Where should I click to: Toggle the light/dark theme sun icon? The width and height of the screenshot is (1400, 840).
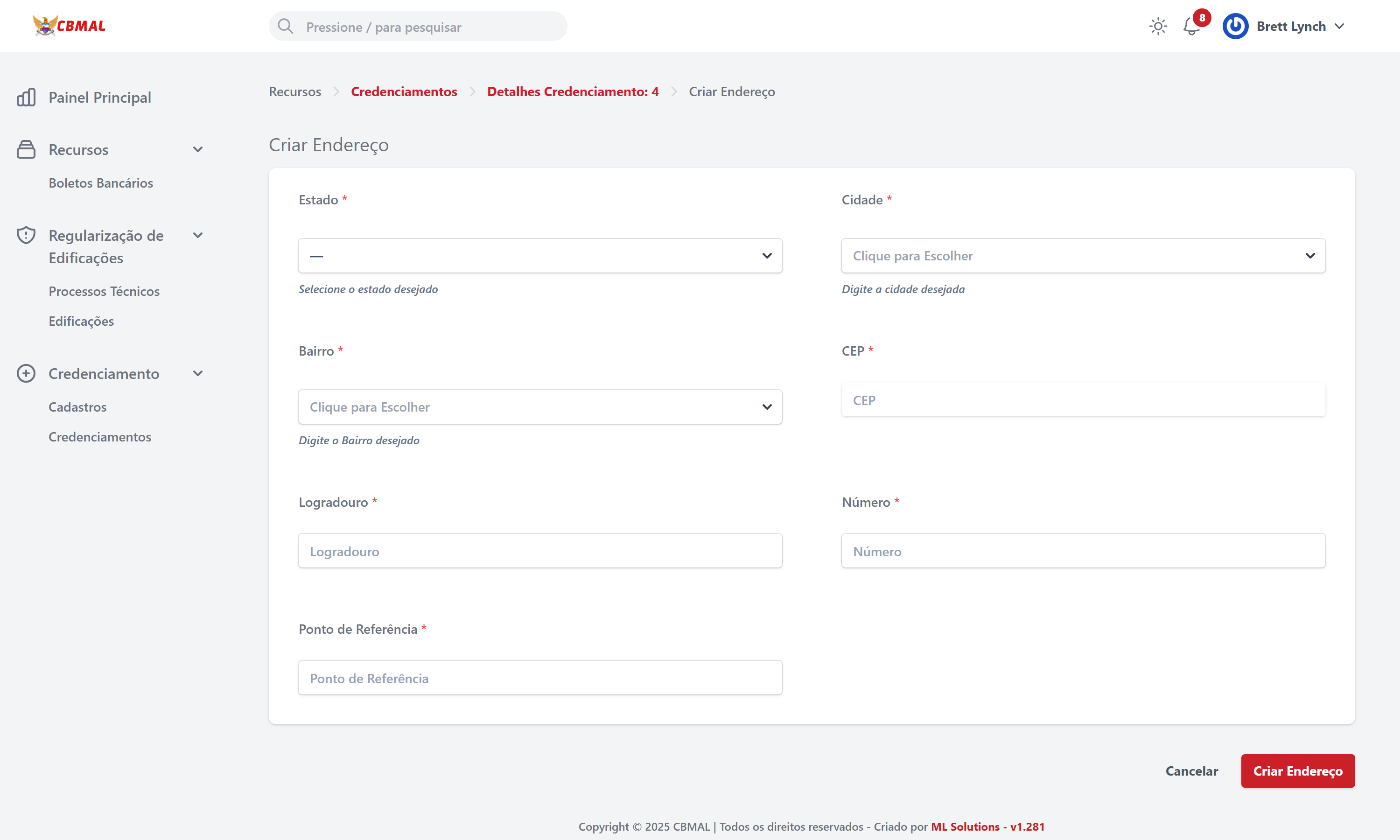click(1158, 27)
